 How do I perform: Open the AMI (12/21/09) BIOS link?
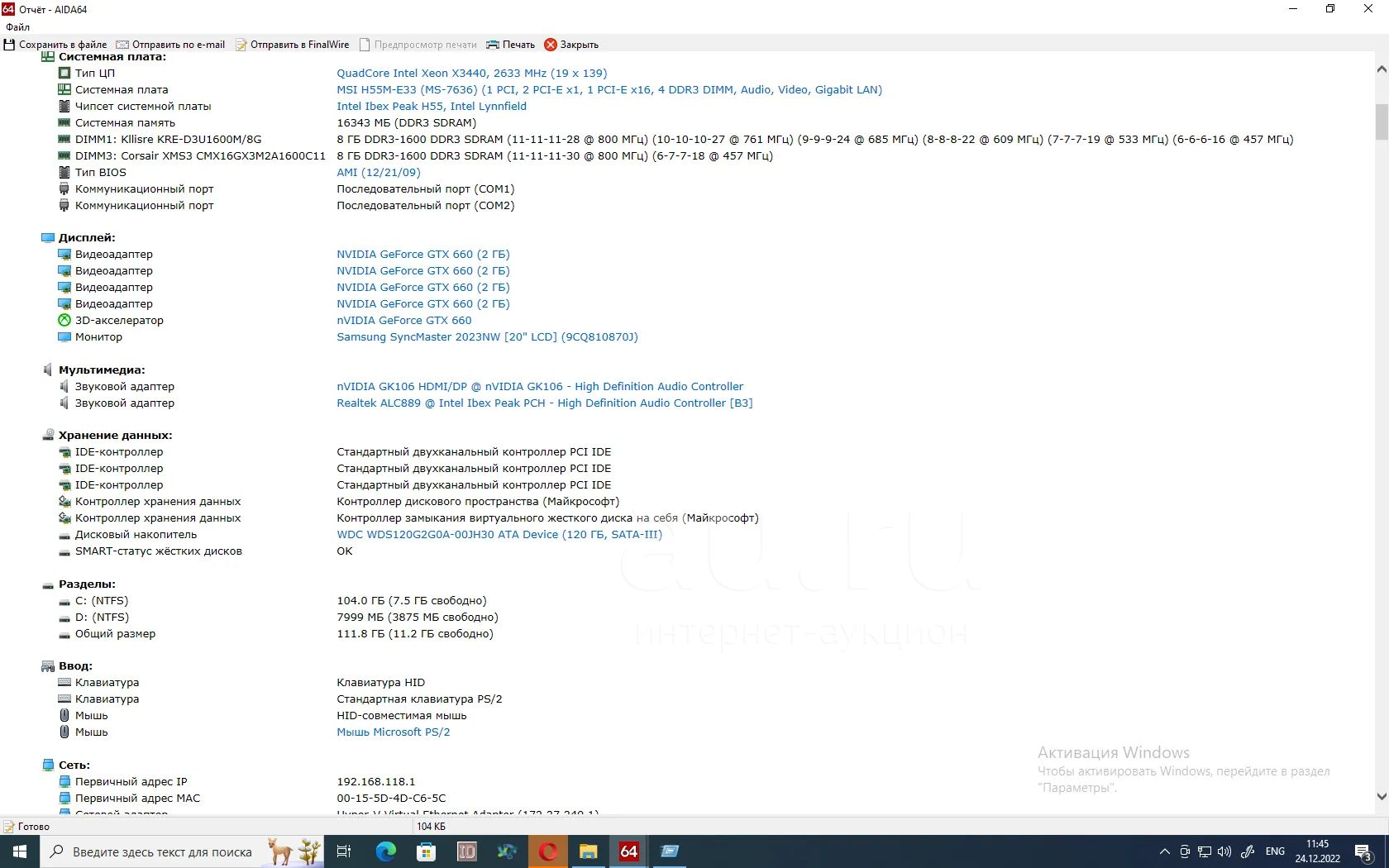[x=379, y=172]
